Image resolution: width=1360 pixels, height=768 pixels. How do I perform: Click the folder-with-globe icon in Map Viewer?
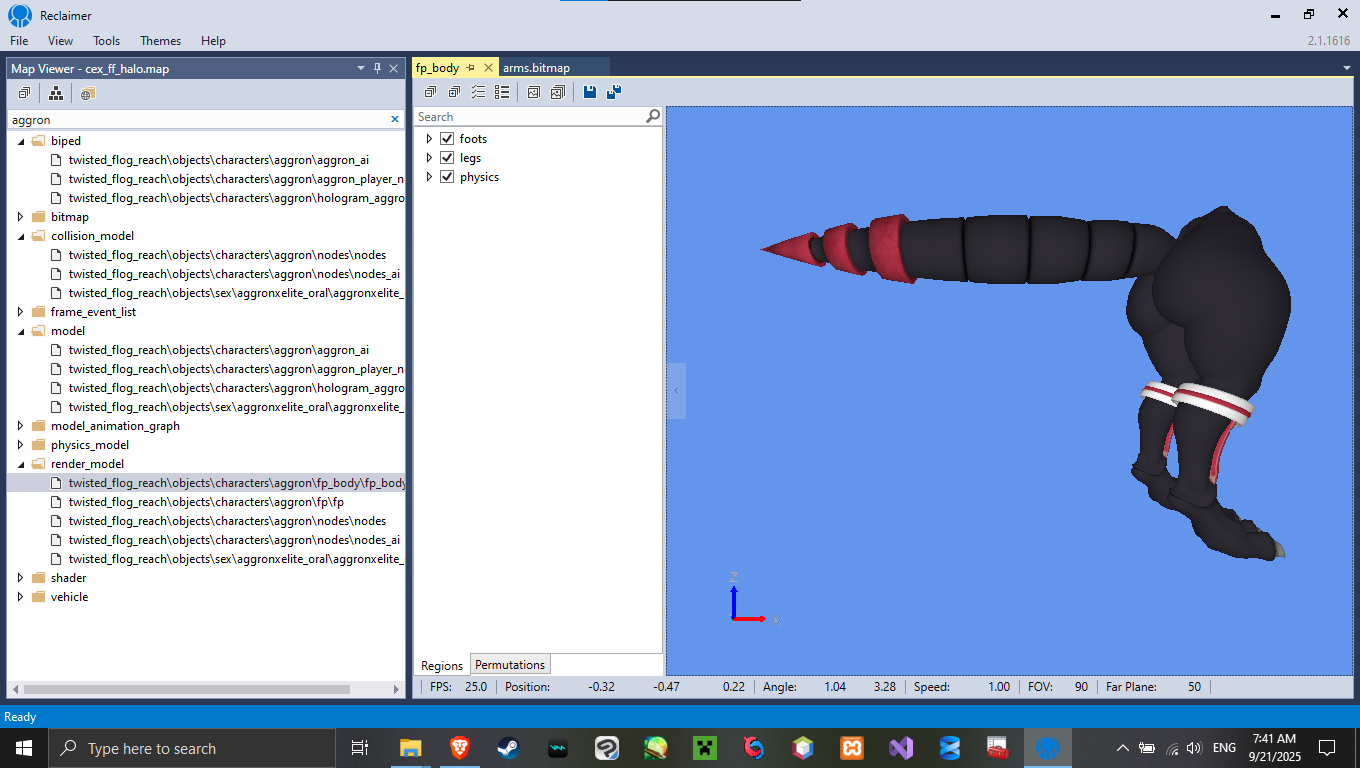click(x=88, y=93)
